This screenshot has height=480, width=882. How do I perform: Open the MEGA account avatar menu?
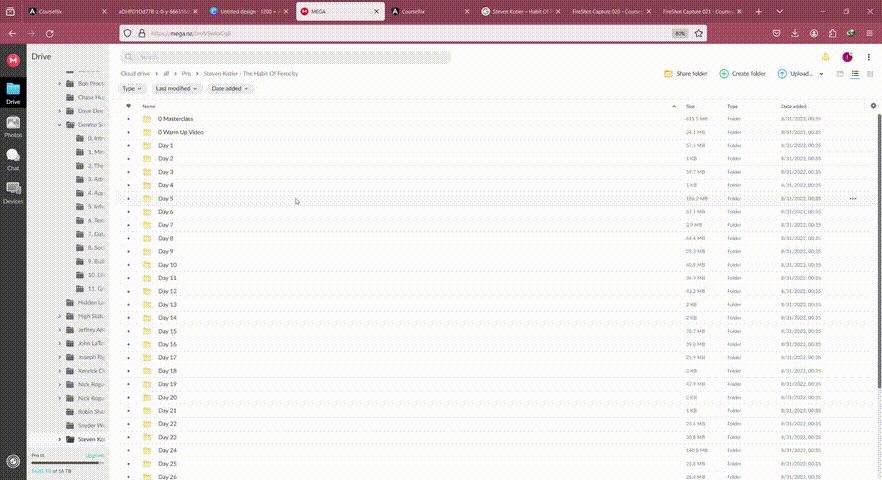pos(847,57)
